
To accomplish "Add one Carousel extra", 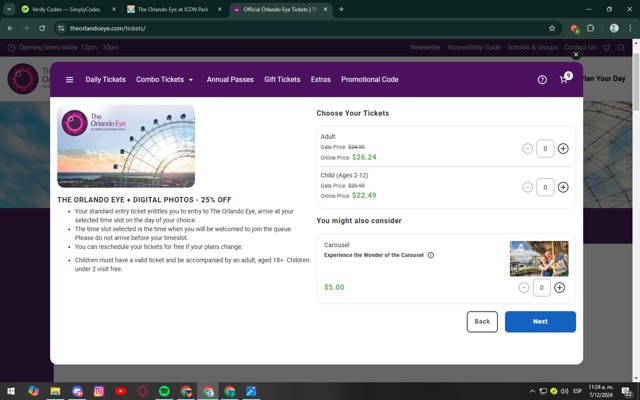I will (560, 288).
